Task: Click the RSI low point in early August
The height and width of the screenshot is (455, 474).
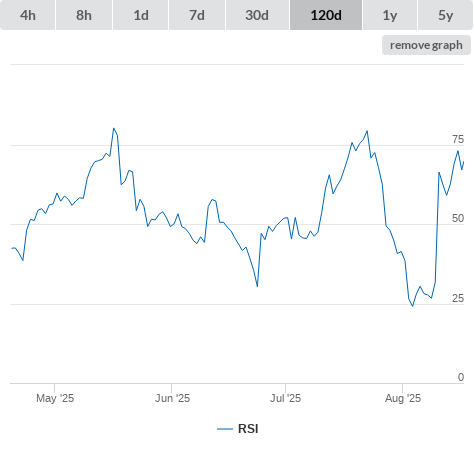Action: tap(413, 306)
